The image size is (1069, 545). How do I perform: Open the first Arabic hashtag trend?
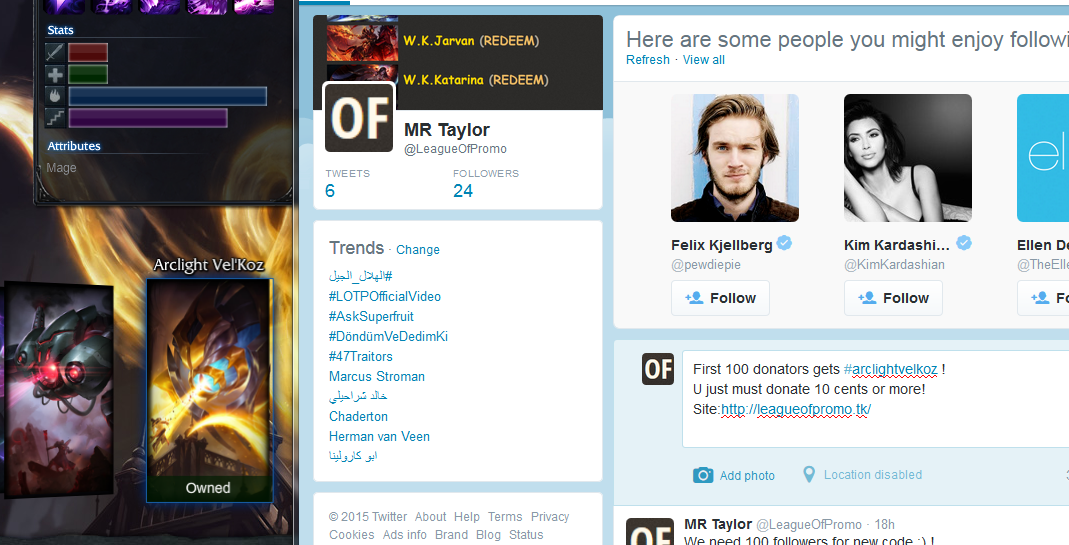[x=361, y=276]
